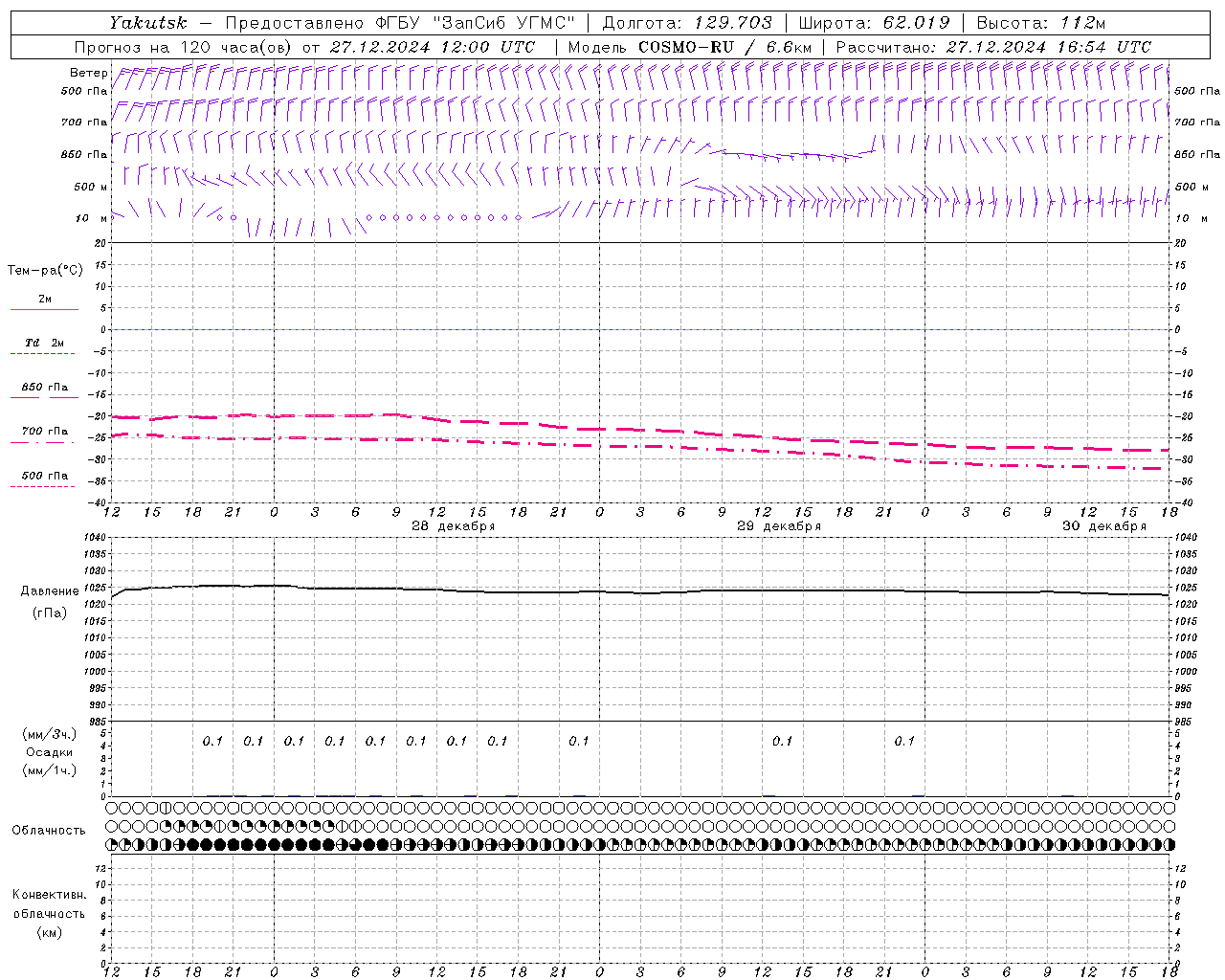Click the Облачность cloud cover label
1225x980 pixels.
tap(49, 831)
